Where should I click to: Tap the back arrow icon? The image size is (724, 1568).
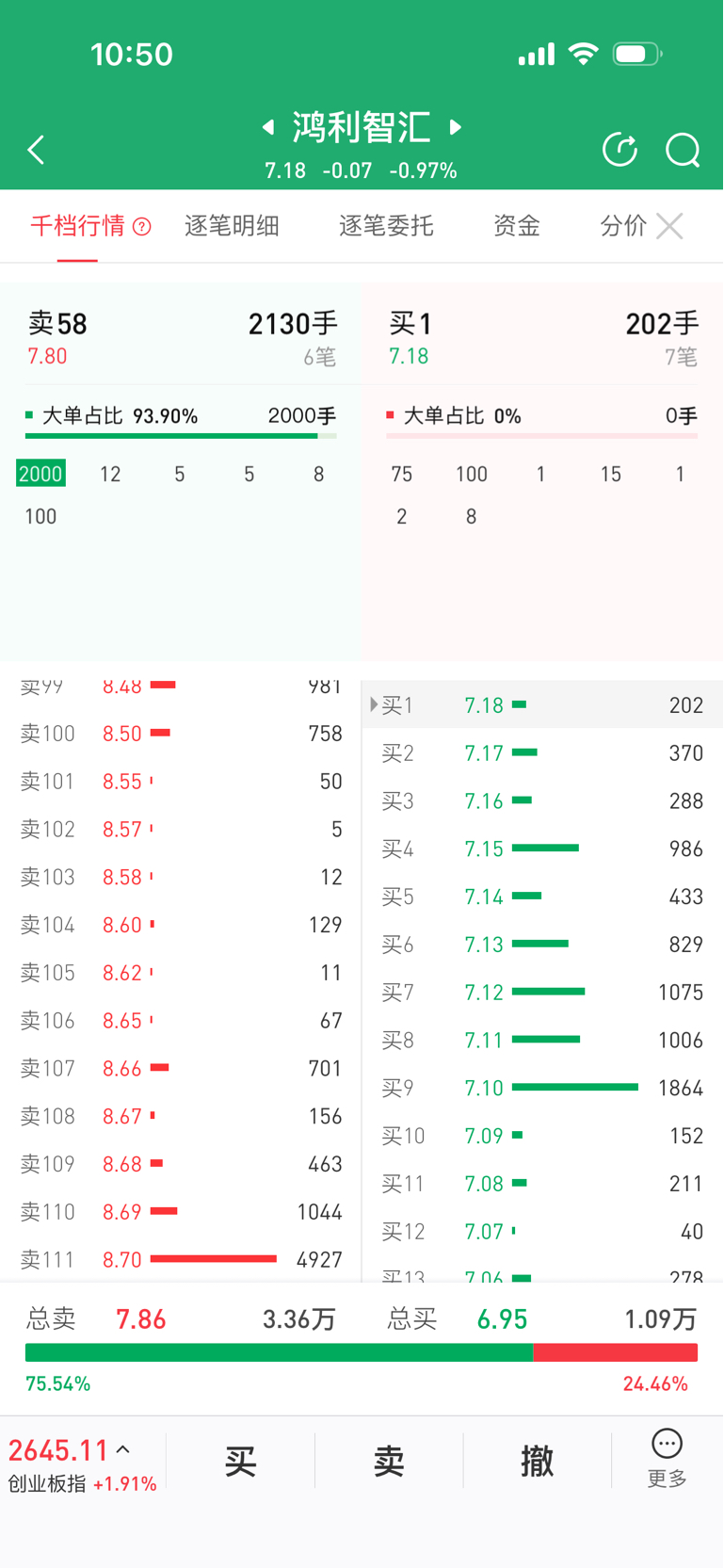click(x=36, y=150)
